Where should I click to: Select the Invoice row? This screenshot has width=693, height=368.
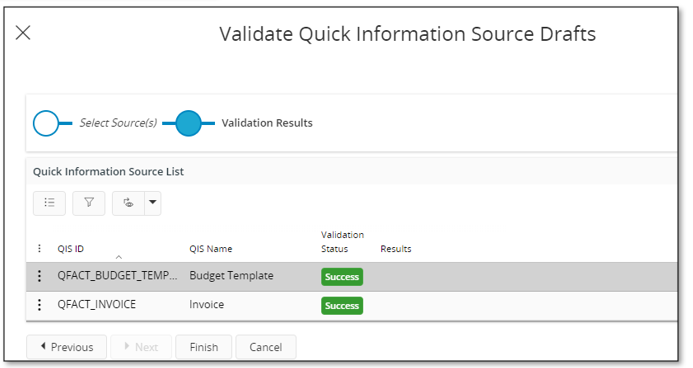tap(351, 305)
